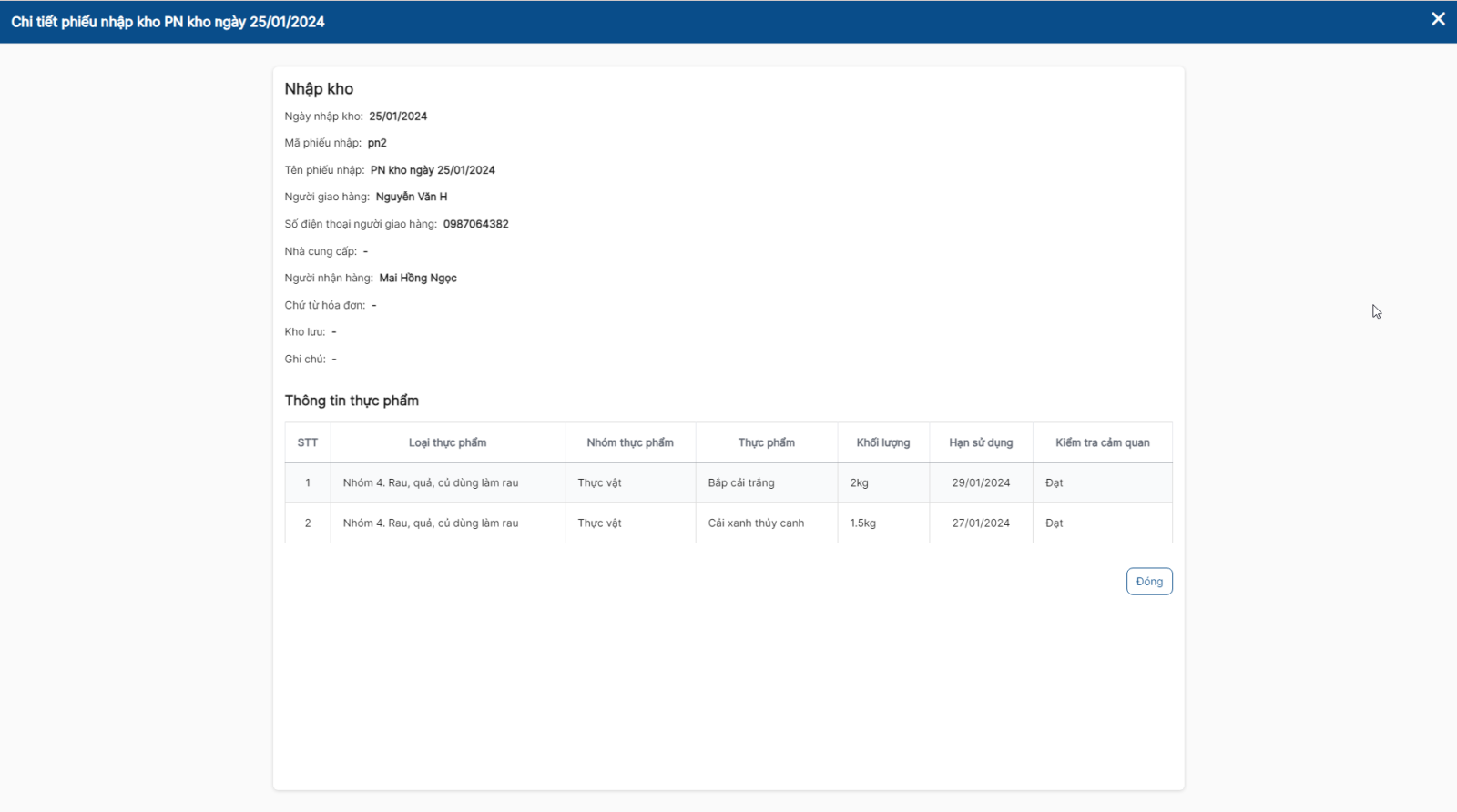Click the Kiểm tra cảm quan header
The width and height of the screenshot is (1457, 812).
[x=1103, y=442]
